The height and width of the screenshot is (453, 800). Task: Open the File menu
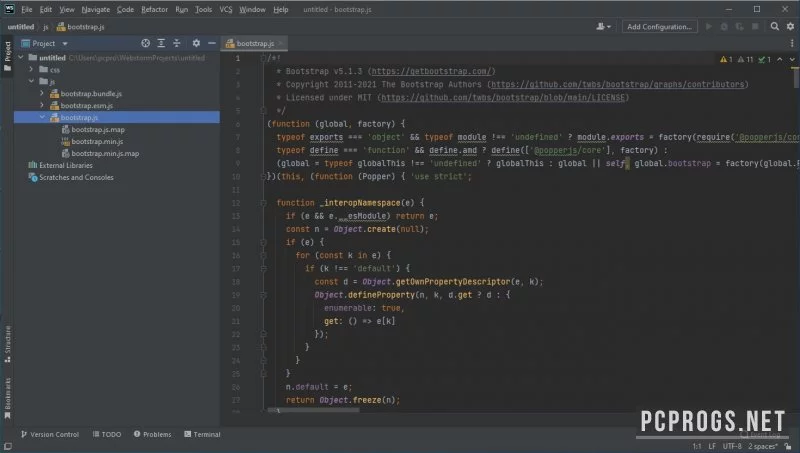coord(27,9)
